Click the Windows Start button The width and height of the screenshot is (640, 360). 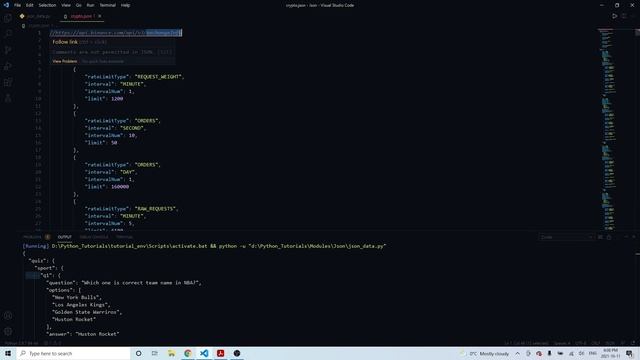click(8, 353)
